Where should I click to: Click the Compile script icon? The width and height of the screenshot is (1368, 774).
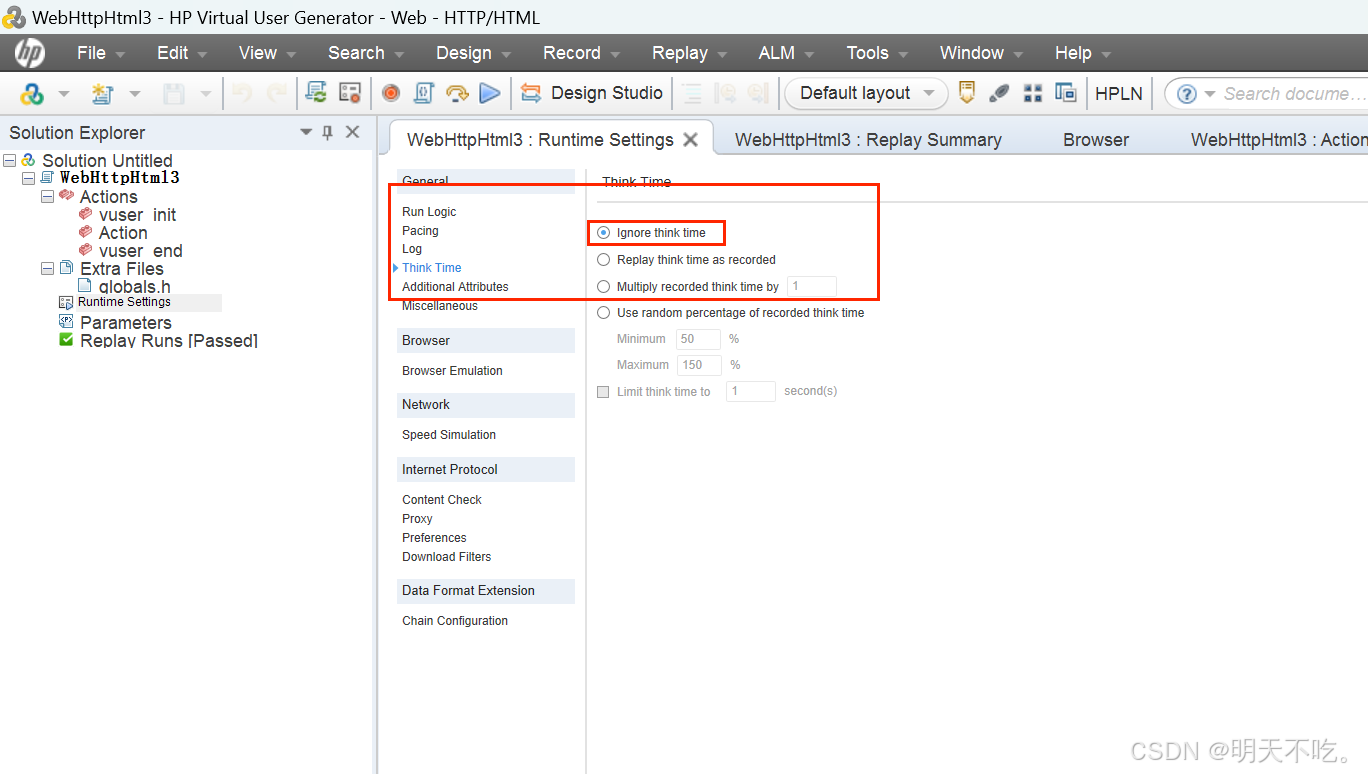pos(423,93)
